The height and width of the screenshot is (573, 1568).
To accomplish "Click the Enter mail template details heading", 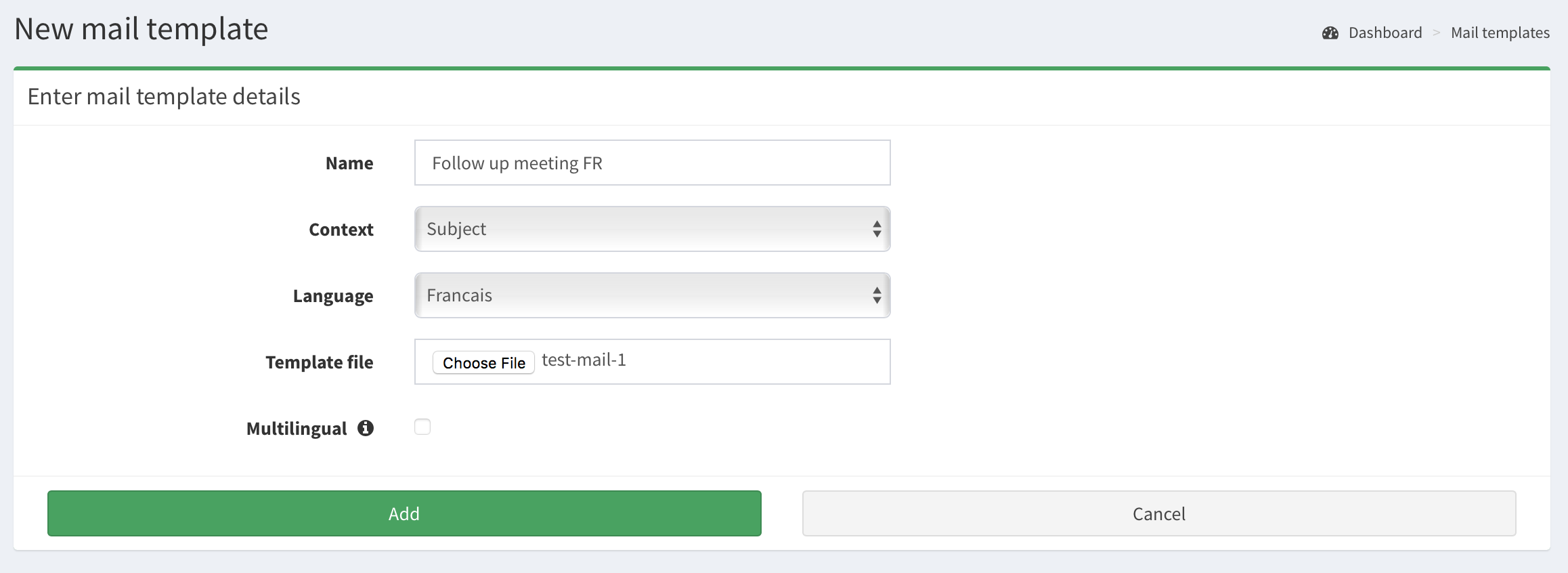I will click(164, 97).
